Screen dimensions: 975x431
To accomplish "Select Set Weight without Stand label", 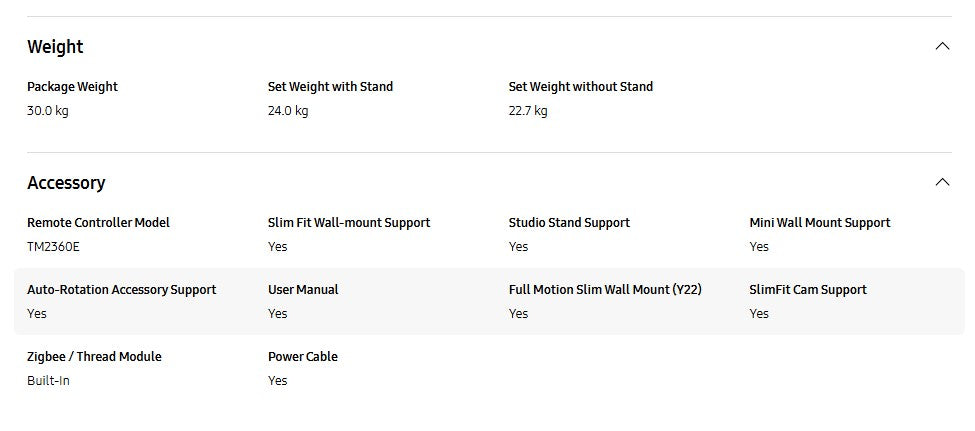I will point(580,87).
